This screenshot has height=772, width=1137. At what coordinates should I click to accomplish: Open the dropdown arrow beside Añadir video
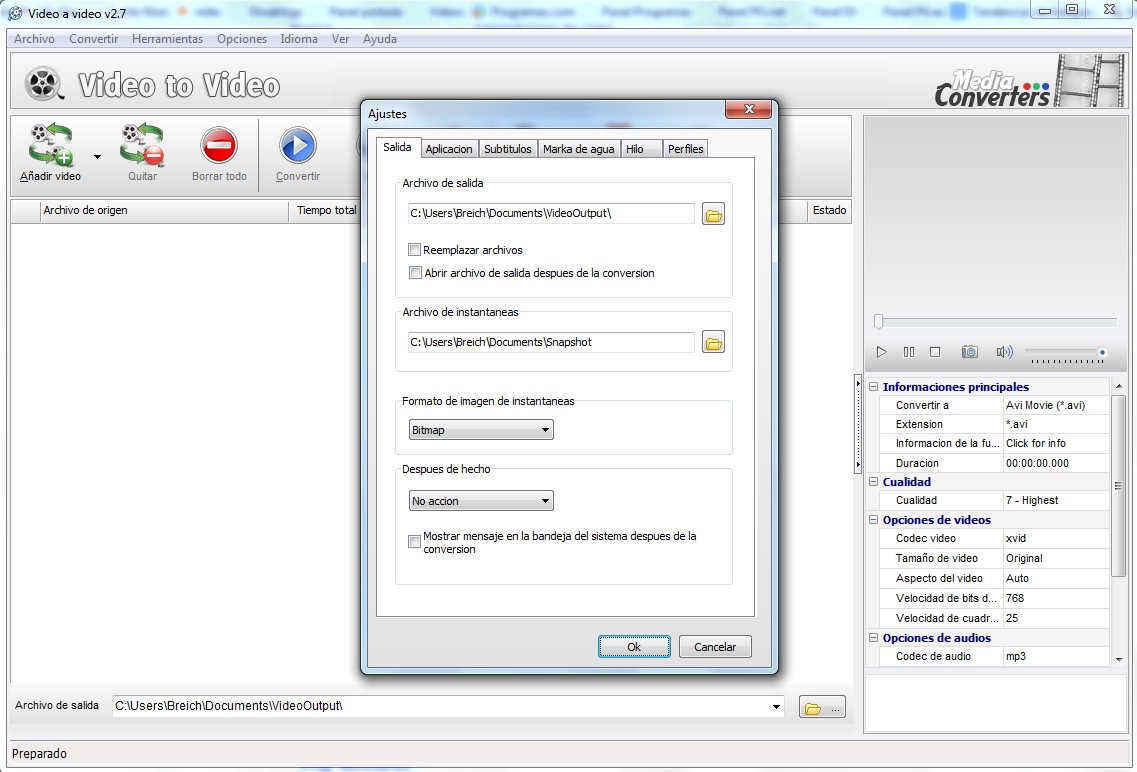click(97, 157)
